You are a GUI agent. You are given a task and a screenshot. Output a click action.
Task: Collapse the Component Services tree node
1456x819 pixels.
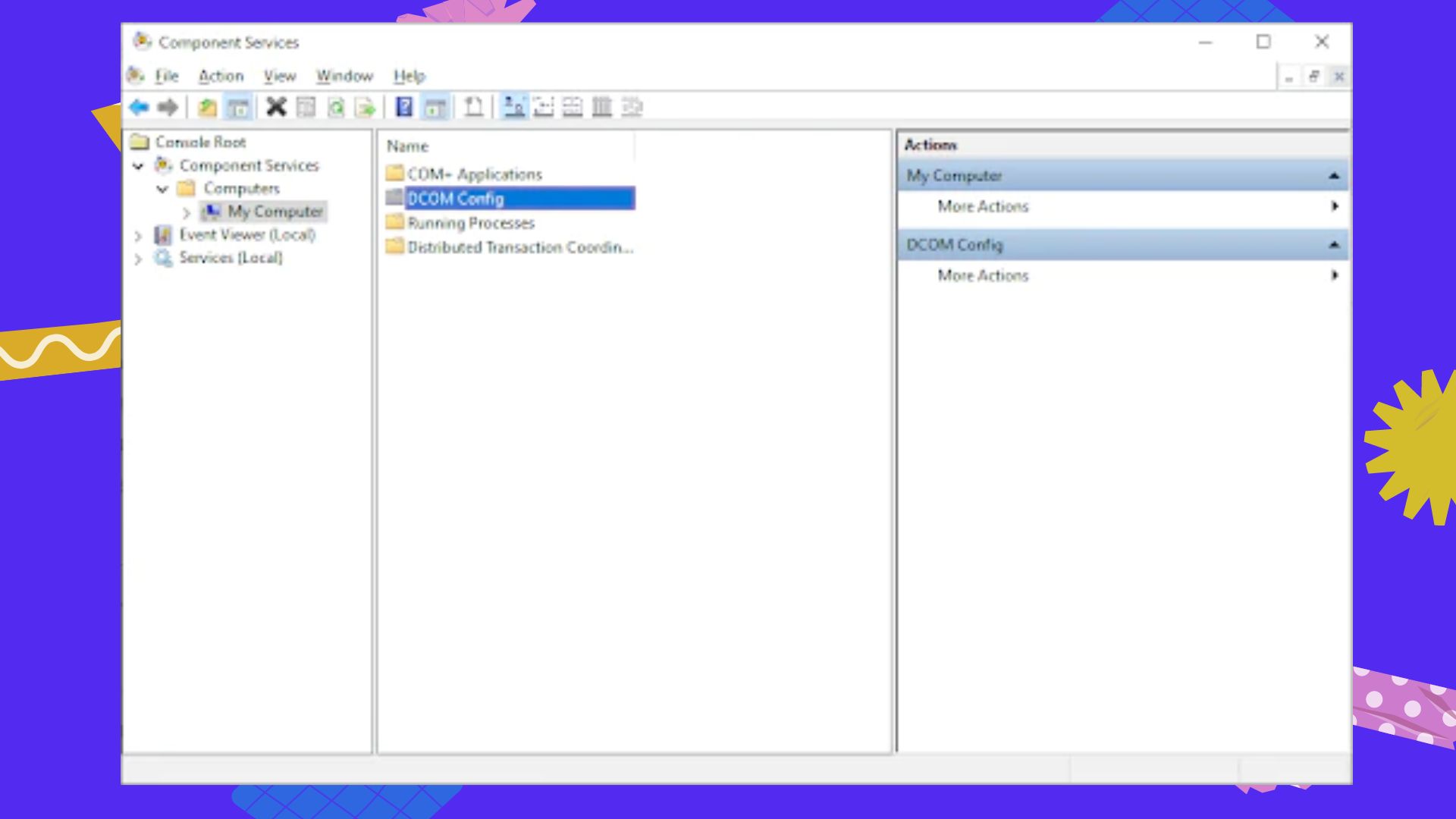(138, 165)
